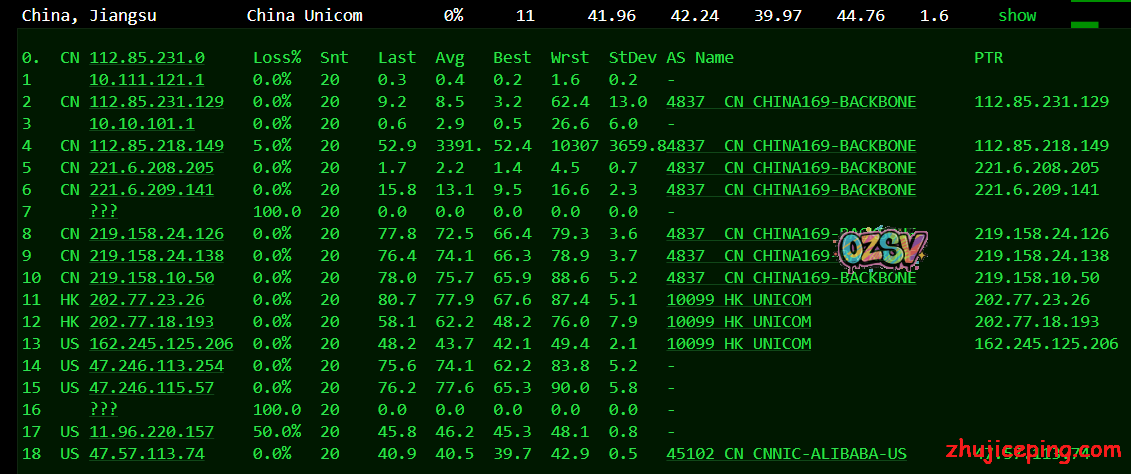Click IP address 47.246.113.254
The width and height of the screenshot is (1131, 474).
tap(156, 366)
